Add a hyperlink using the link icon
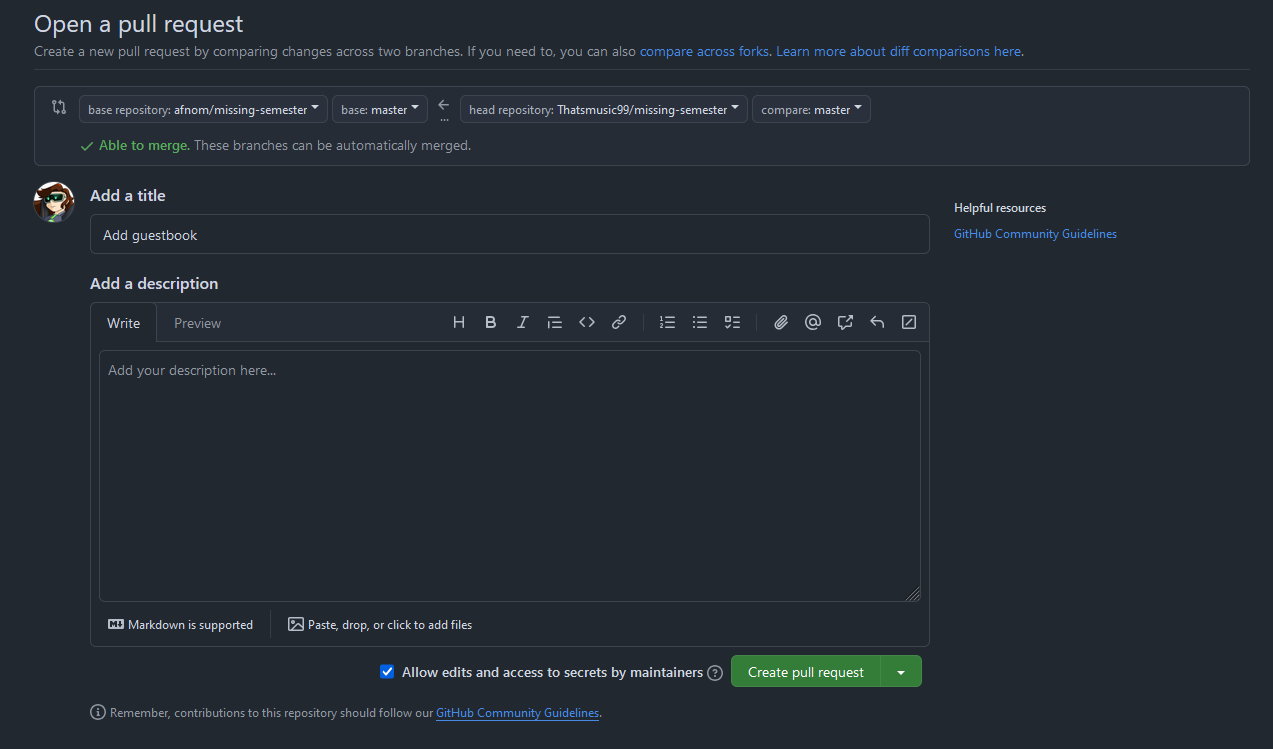This screenshot has height=749, width=1273. 618,321
